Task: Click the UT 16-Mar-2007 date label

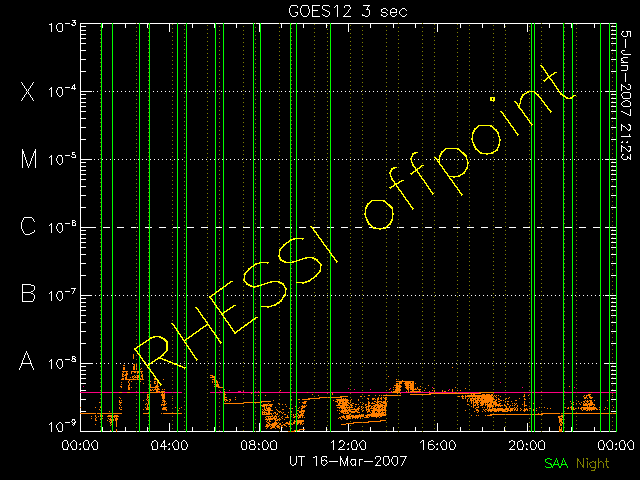Action: (348, 461)
